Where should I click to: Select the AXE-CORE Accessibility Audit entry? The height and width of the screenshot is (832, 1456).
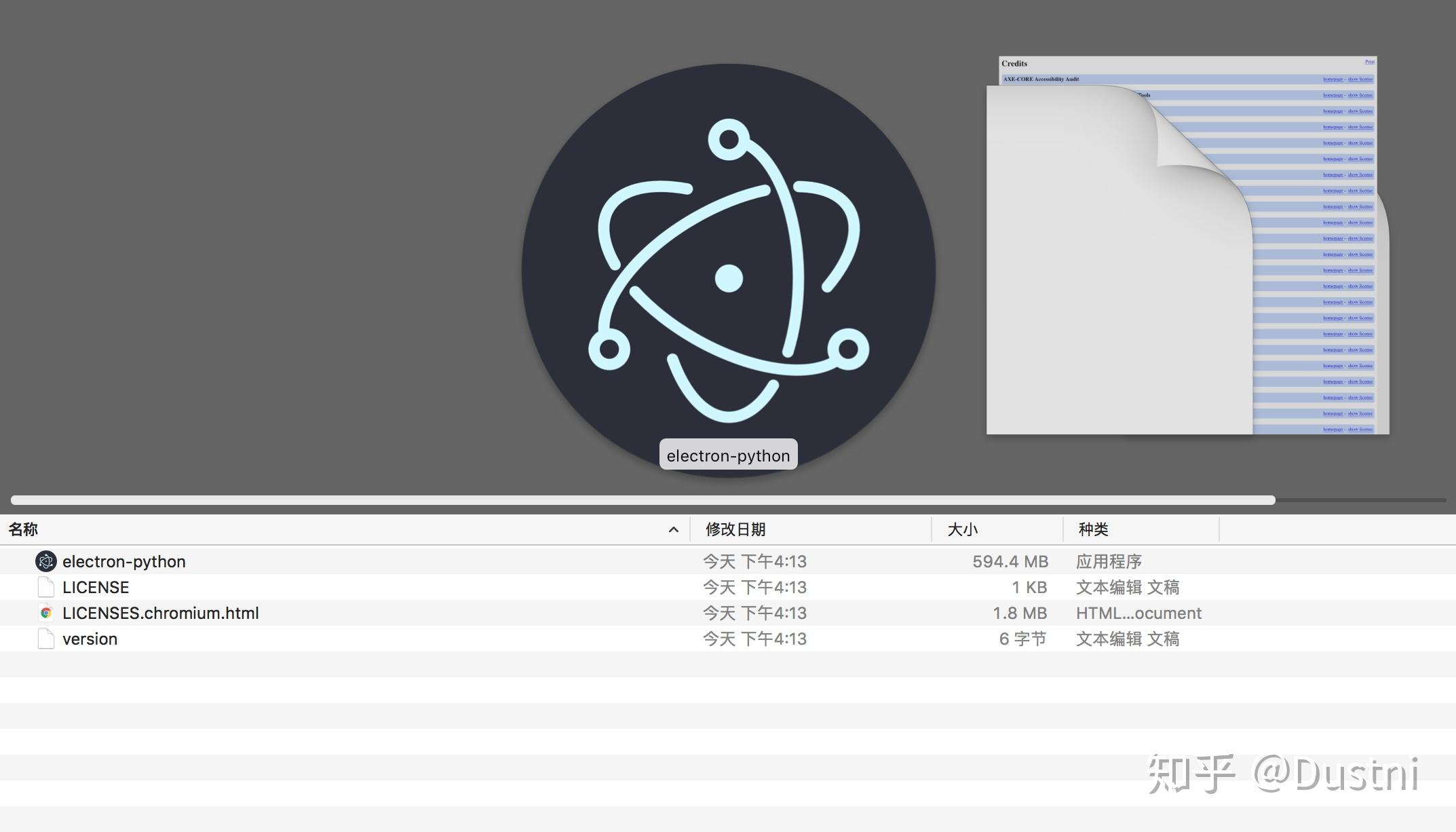click(1041, 79)
